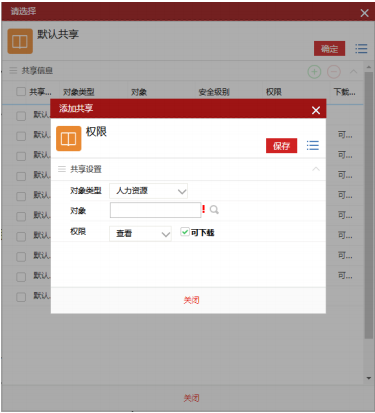Click the 共享信息 section drag handle icon
Viewport: 375px width, 413px height.
tap(13, 70)
